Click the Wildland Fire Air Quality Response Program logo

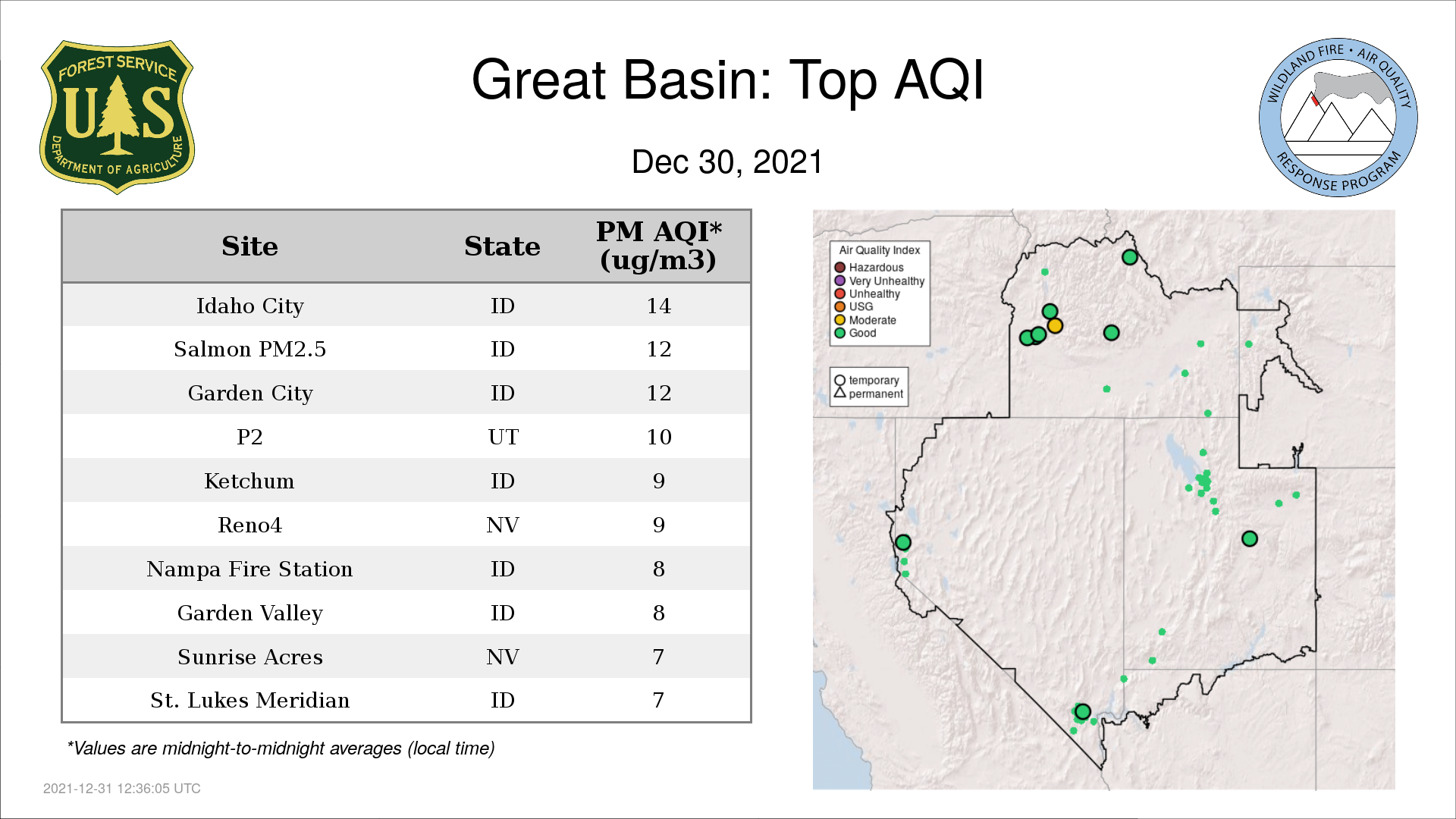point(1338,118)
